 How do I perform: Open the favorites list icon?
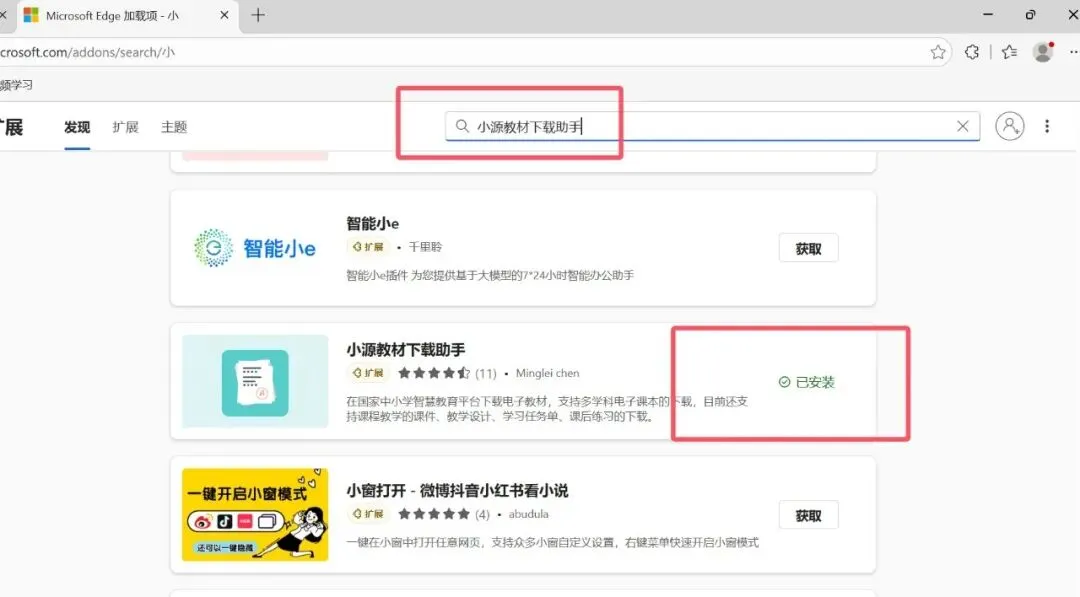click(1010, 52)
